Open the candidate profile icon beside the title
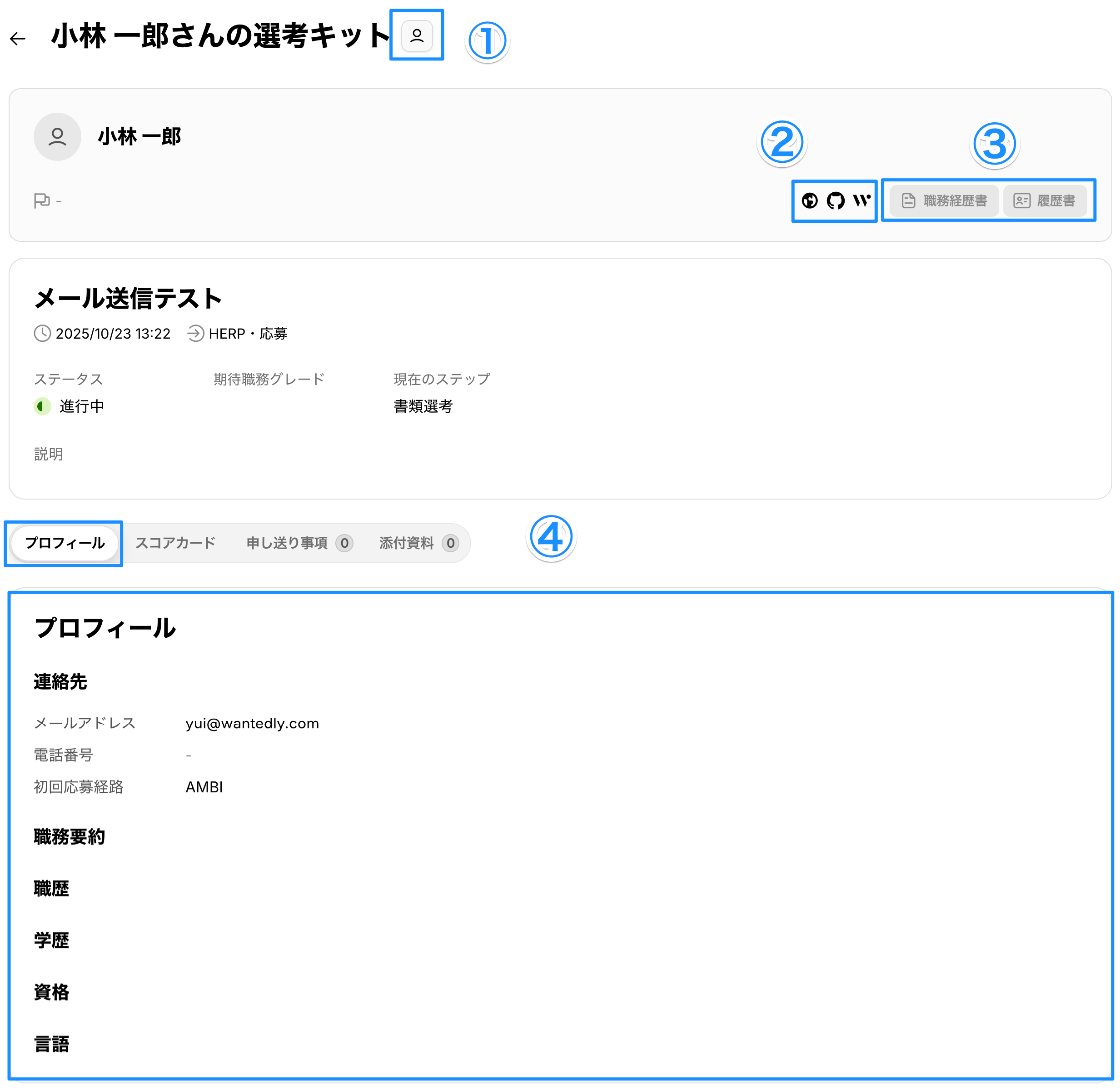 coord(417,36)
